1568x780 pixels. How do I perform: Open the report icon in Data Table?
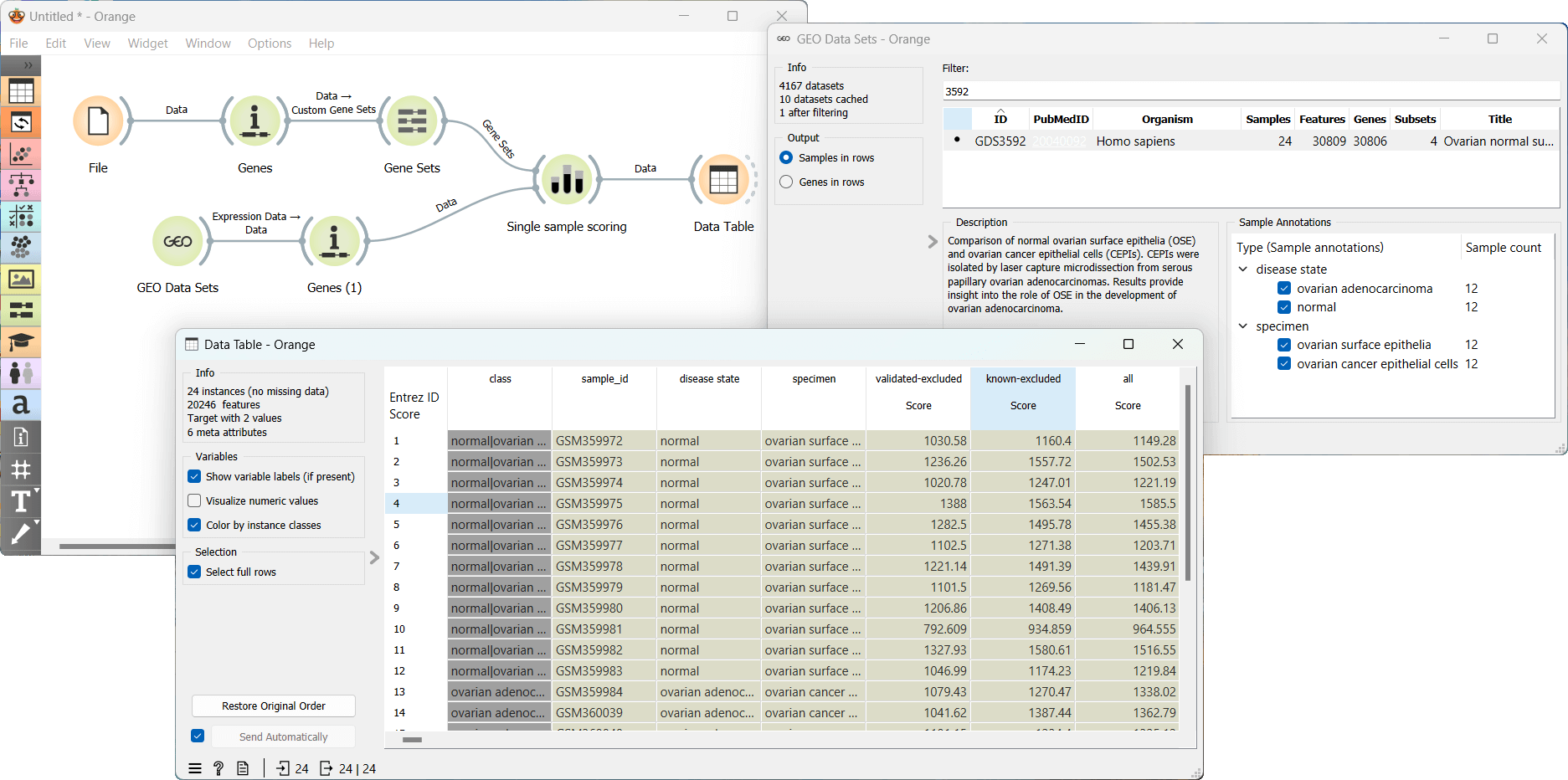tap(243, 768)
